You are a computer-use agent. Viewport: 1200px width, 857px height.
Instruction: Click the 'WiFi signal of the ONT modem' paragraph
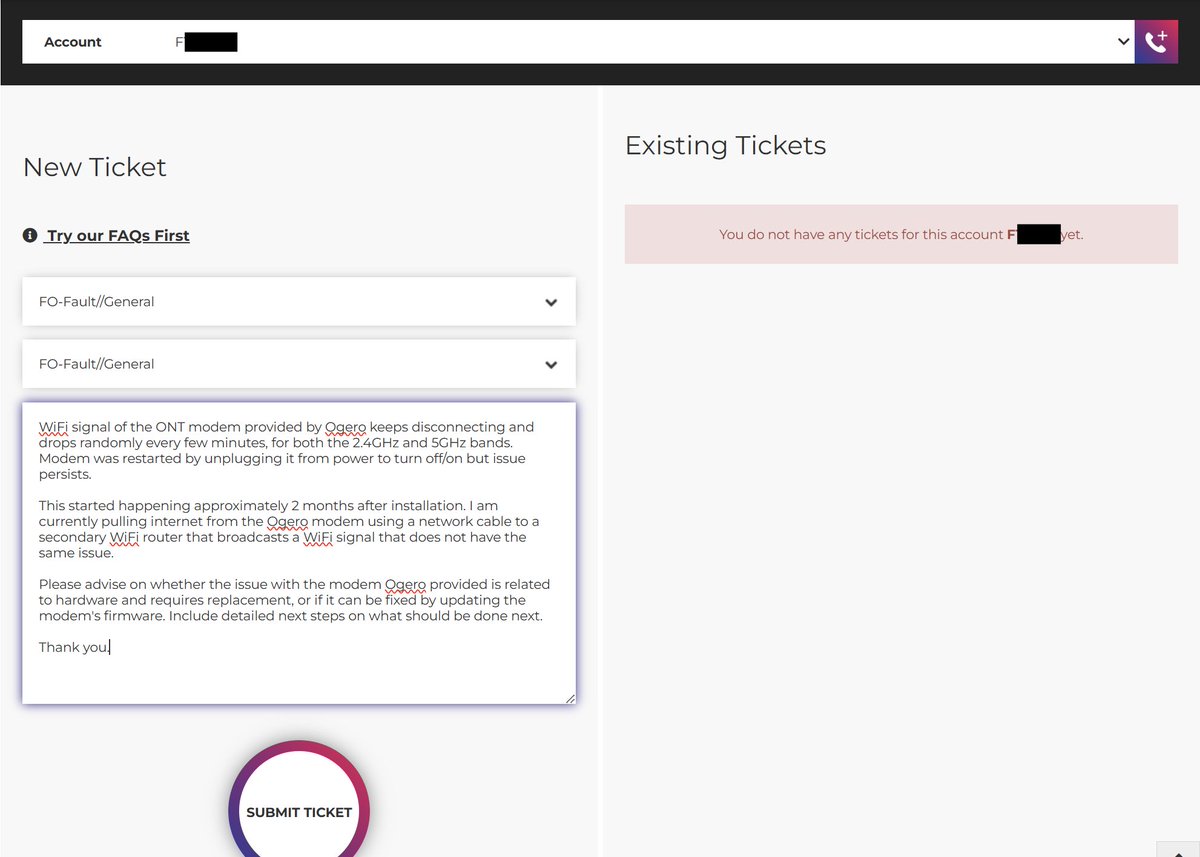[288, 450]
